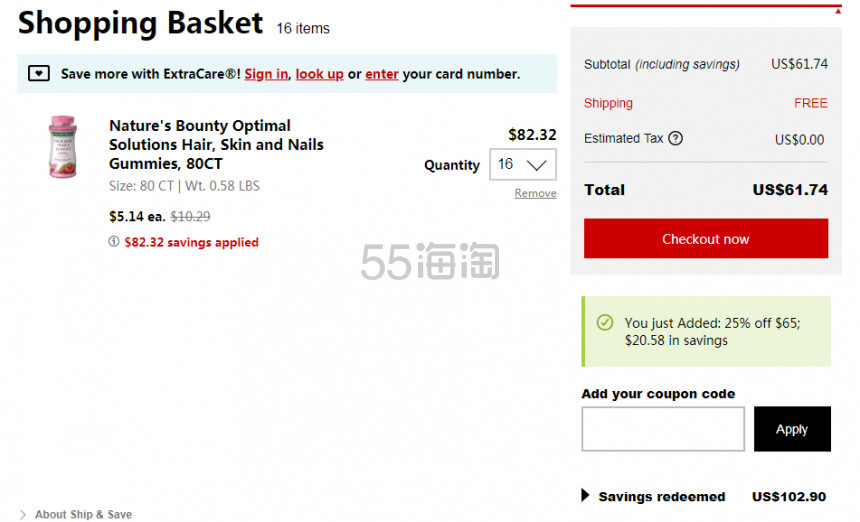Image resolution: width=860 pixels, height=522 pixels.
Task: Click the red scroll-up triangle icon
Action: click(838, 11)
